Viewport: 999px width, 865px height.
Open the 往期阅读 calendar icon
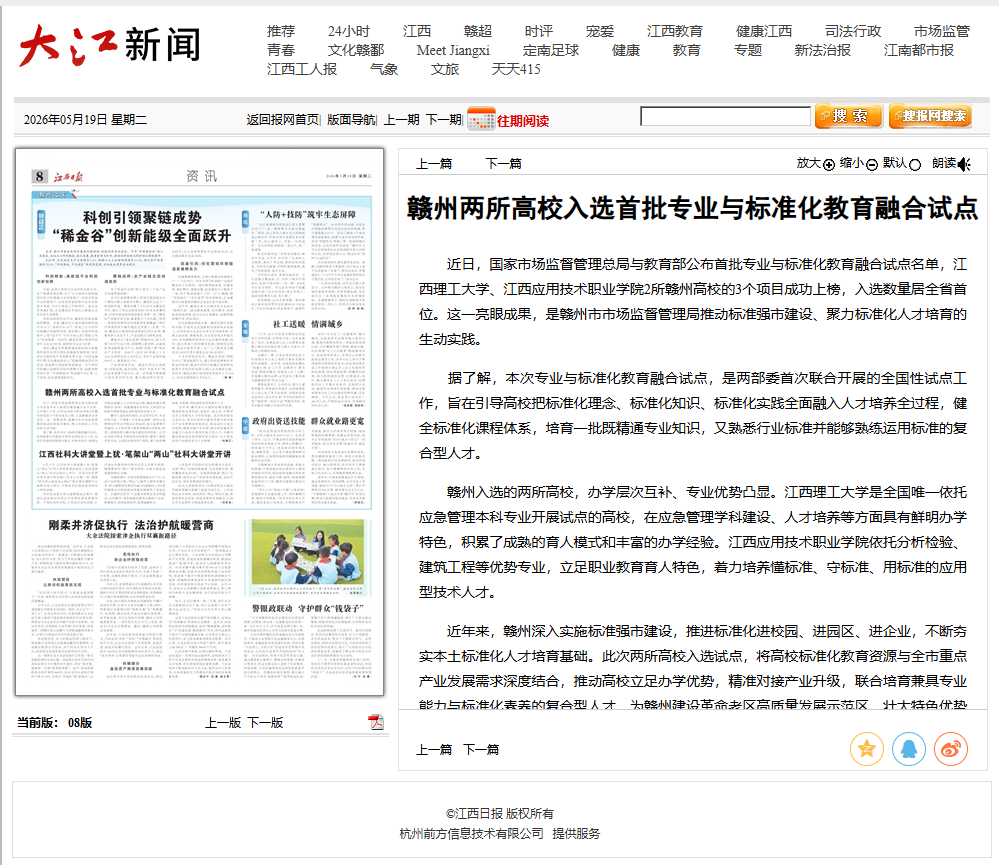coord(481,119)
